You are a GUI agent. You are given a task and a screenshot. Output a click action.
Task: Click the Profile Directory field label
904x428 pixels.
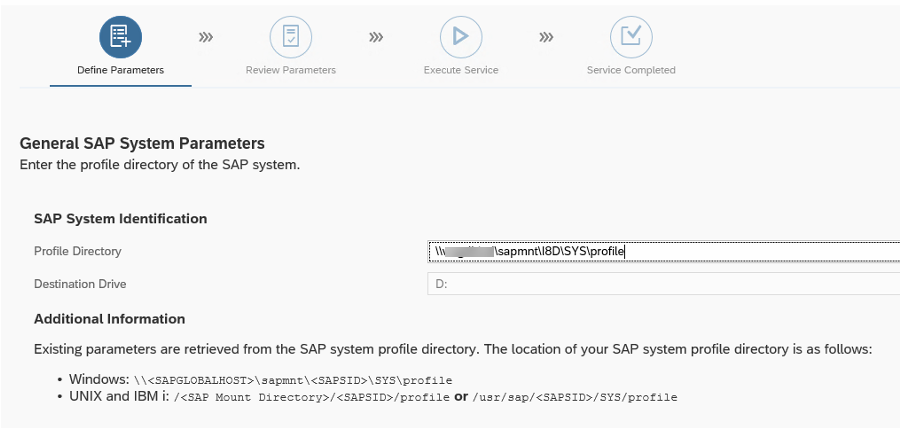tap(77, 251)
